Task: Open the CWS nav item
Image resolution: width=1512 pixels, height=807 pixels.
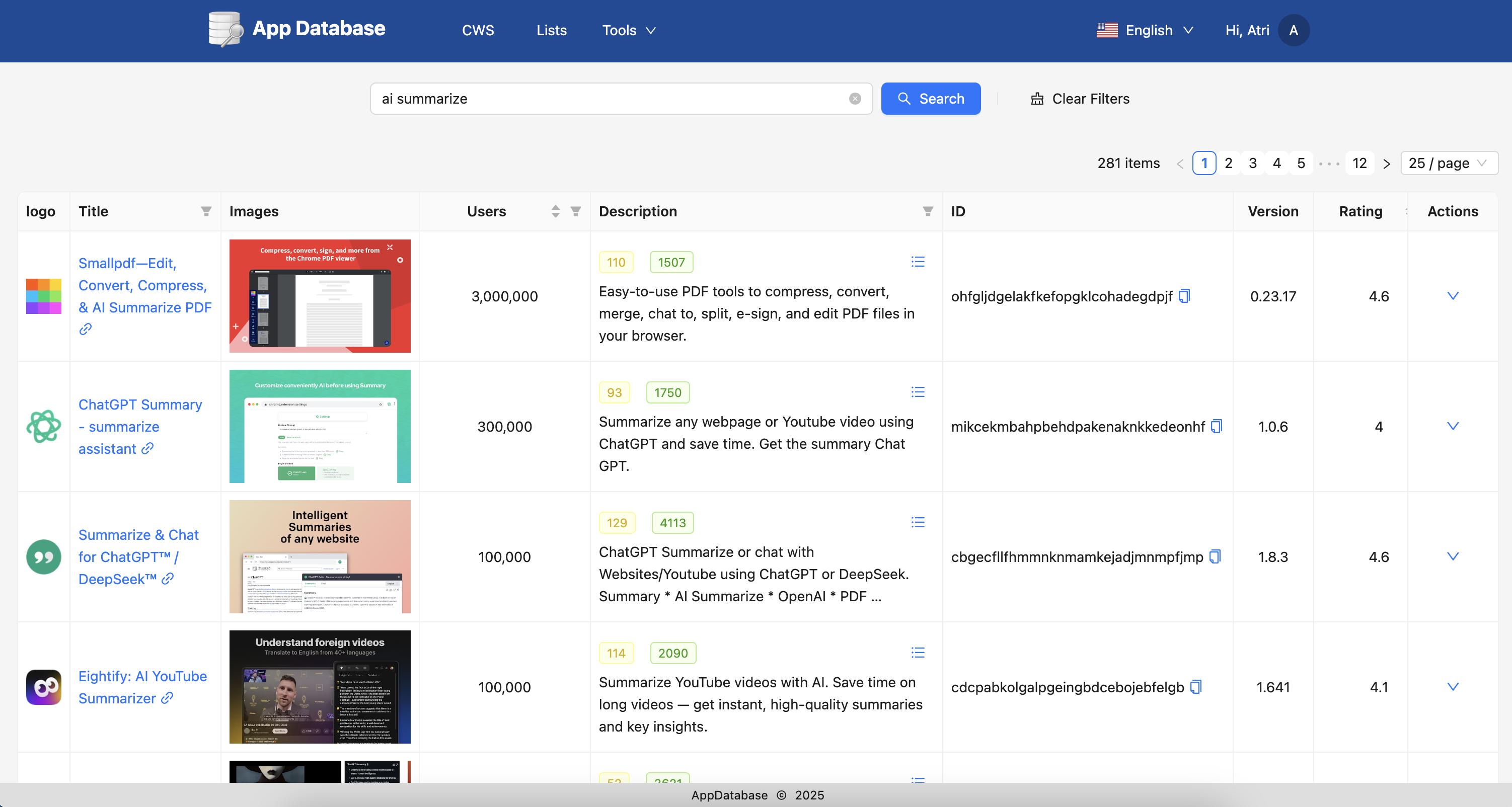Action: click(478, 31)
